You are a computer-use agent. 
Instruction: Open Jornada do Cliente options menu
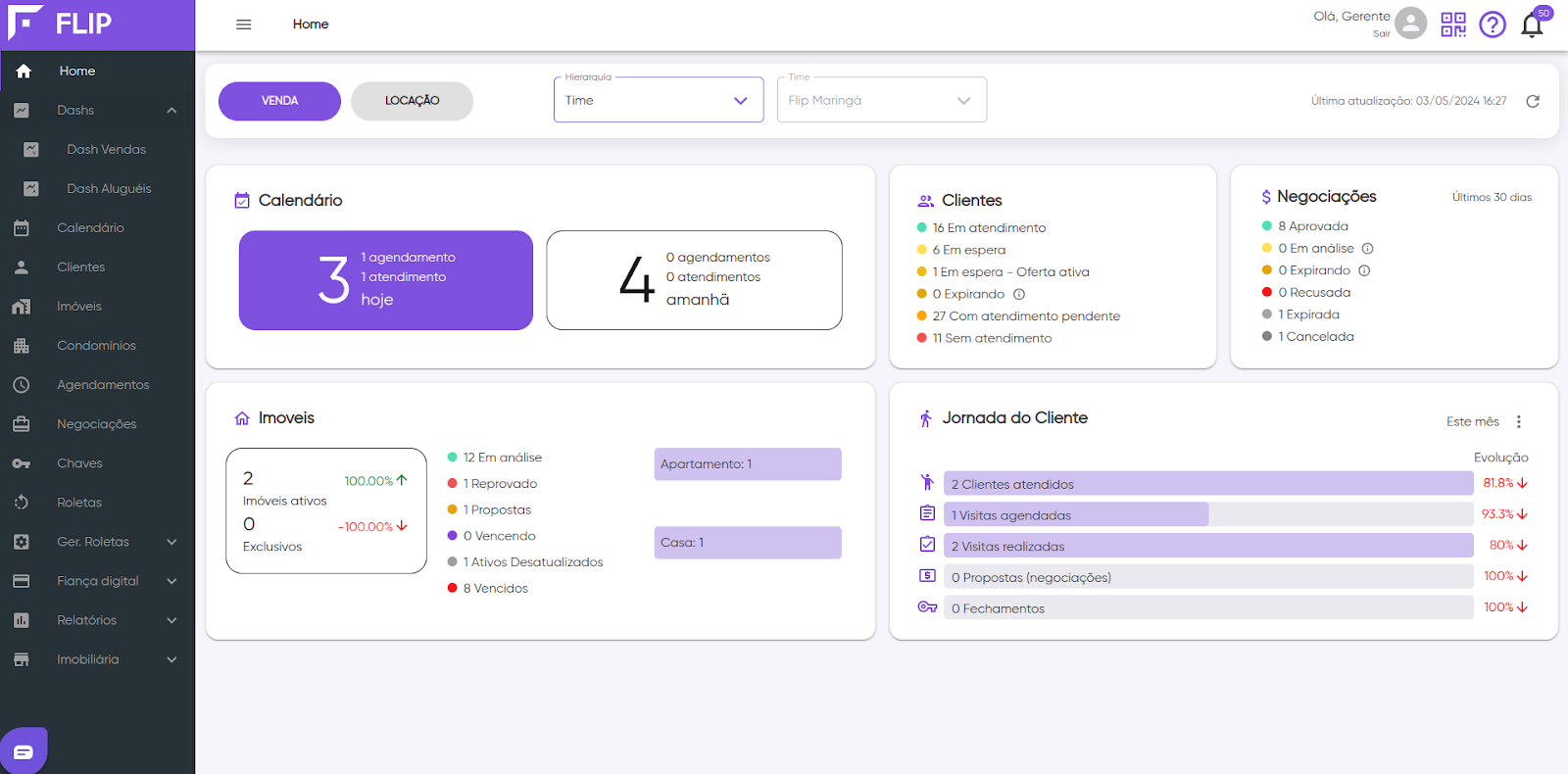click(1519, 422)
